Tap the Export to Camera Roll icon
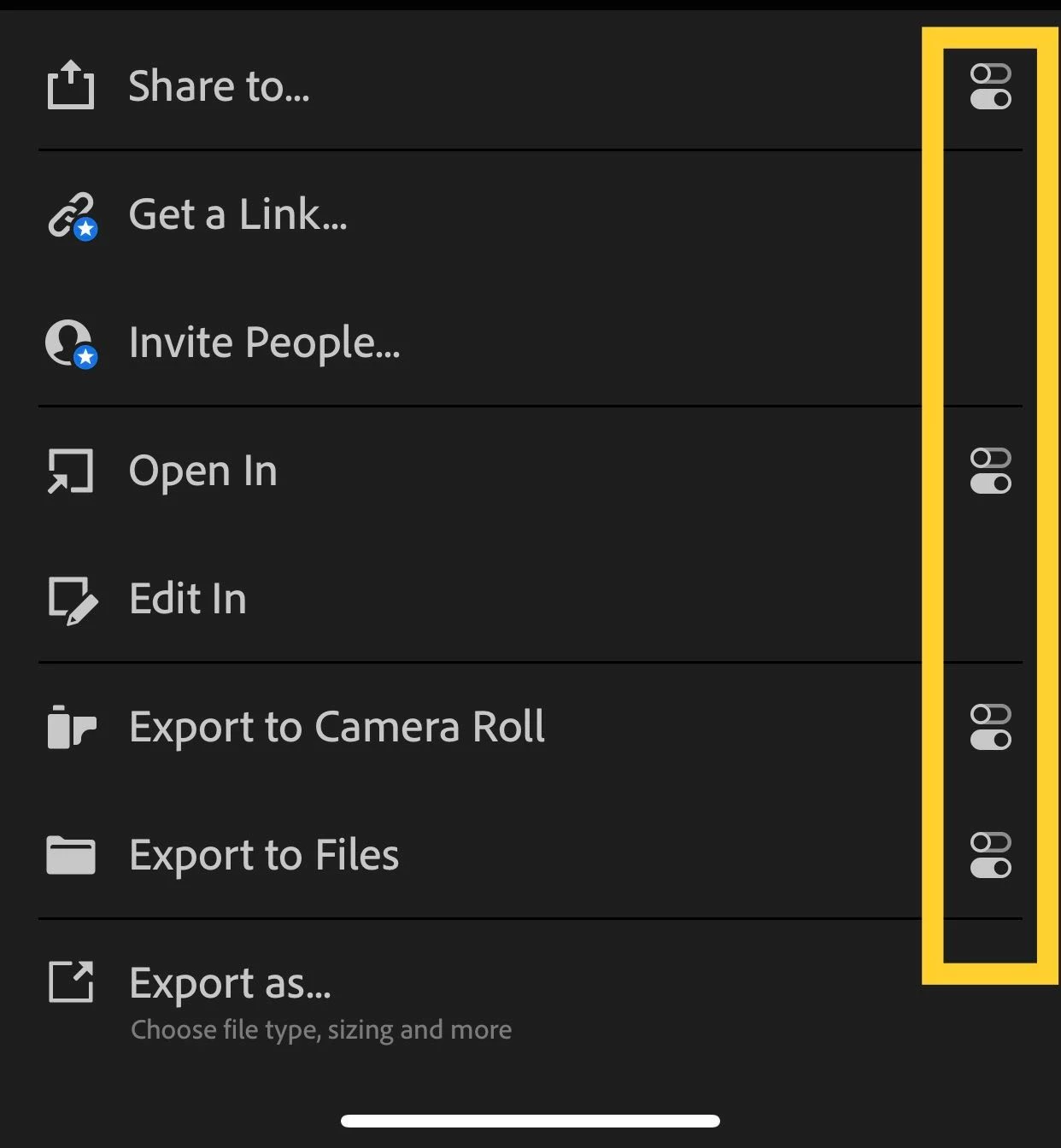The width and height of the screenshot is (1061, 1148). (71, 727)
